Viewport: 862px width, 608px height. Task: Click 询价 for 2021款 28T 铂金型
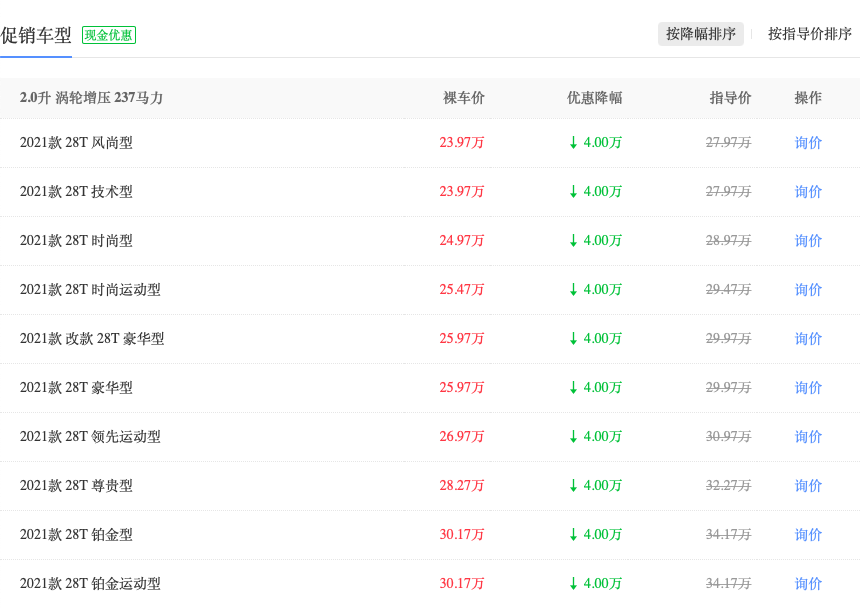pyautogui.click(x=808, y=535)
